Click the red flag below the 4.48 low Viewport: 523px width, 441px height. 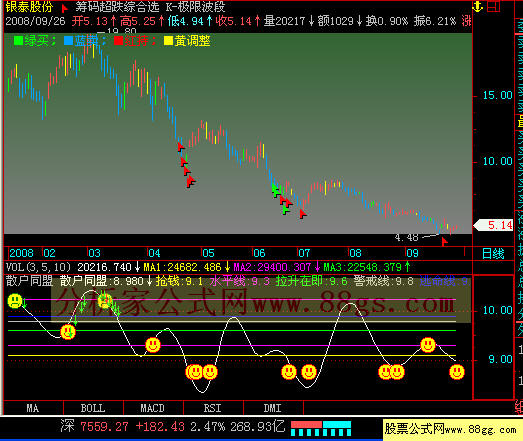coord(444,241)
